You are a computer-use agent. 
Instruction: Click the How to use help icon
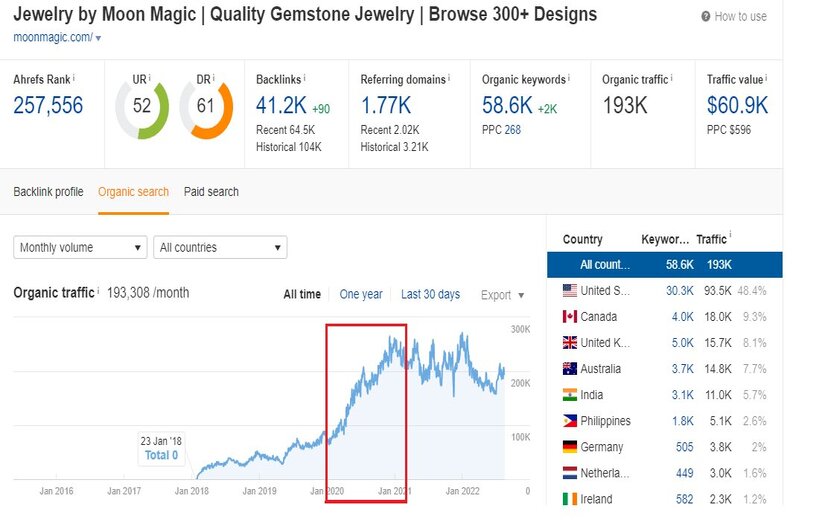point(706,17)
